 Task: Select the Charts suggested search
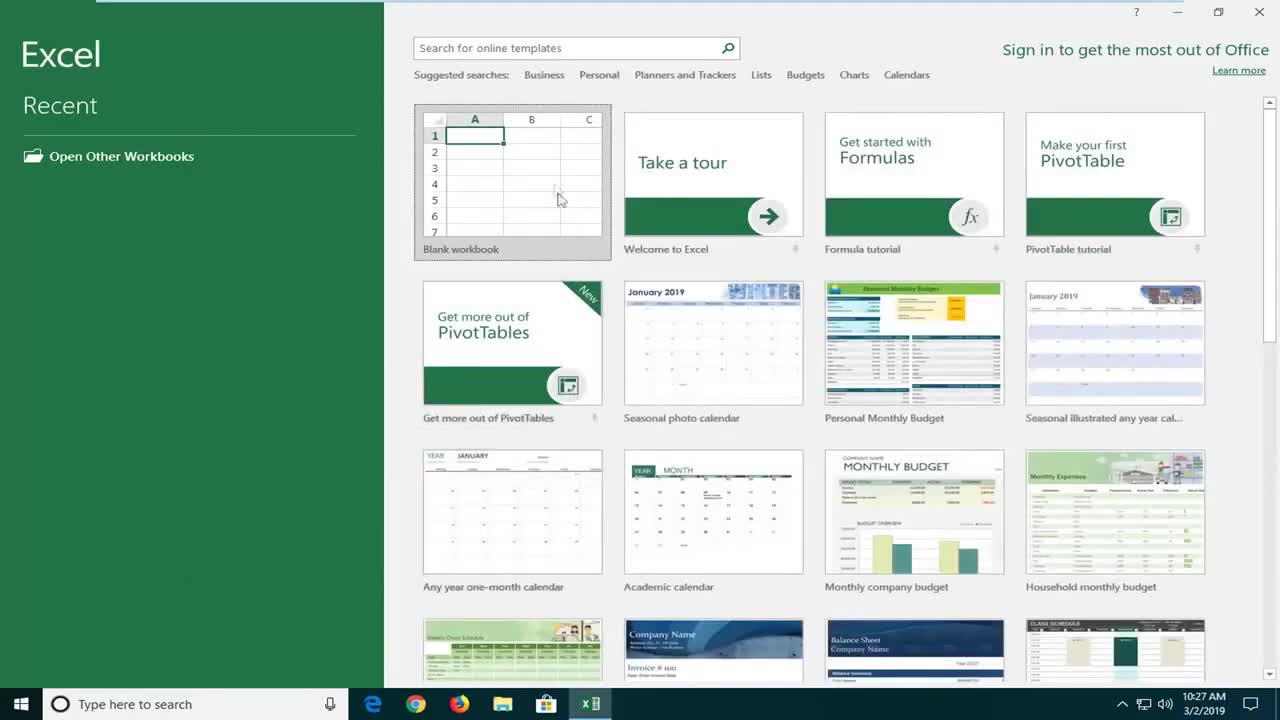[854, 75]
